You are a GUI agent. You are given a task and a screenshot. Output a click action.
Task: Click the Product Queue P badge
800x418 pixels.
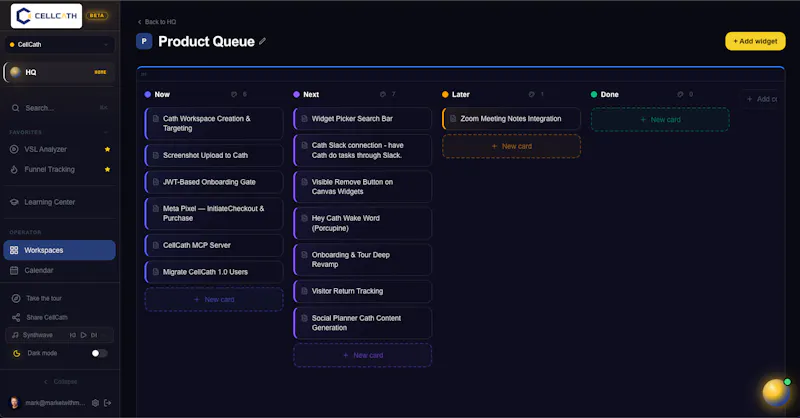pyautogui.click(x=144, y=41)
